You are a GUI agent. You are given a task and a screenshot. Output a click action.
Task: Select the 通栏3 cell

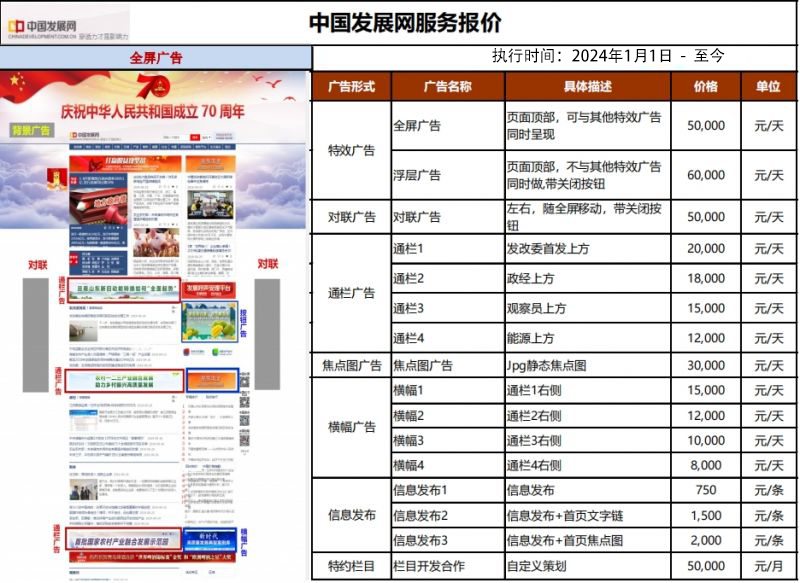[x=448, y=308]
